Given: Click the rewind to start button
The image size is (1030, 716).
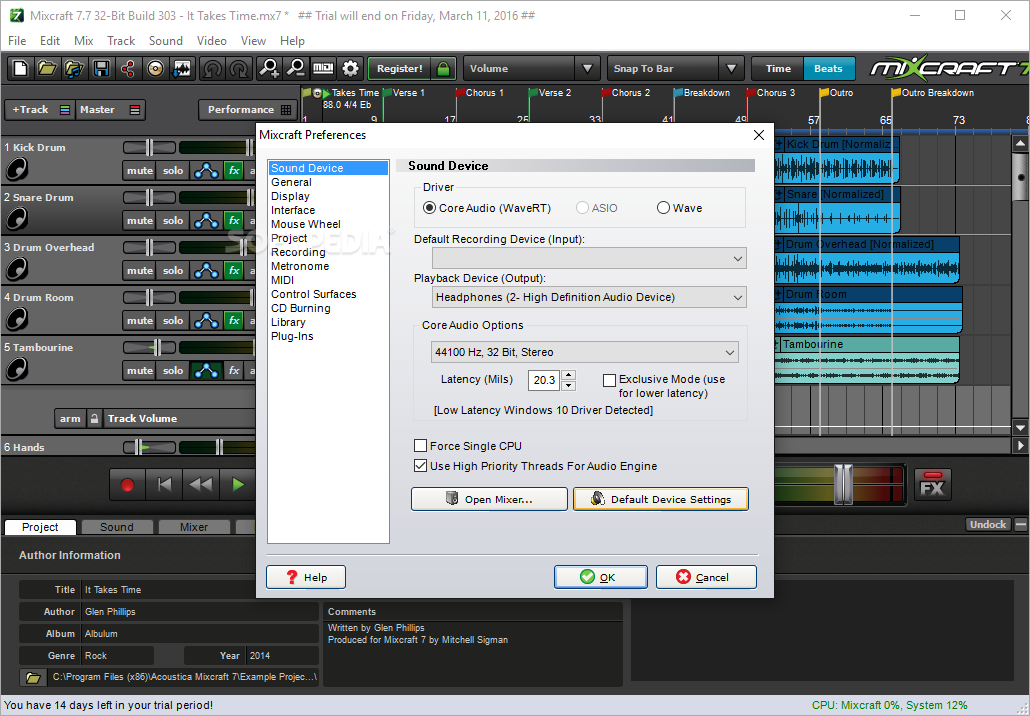Looking at the screenshot, I should tap(164, 485).
